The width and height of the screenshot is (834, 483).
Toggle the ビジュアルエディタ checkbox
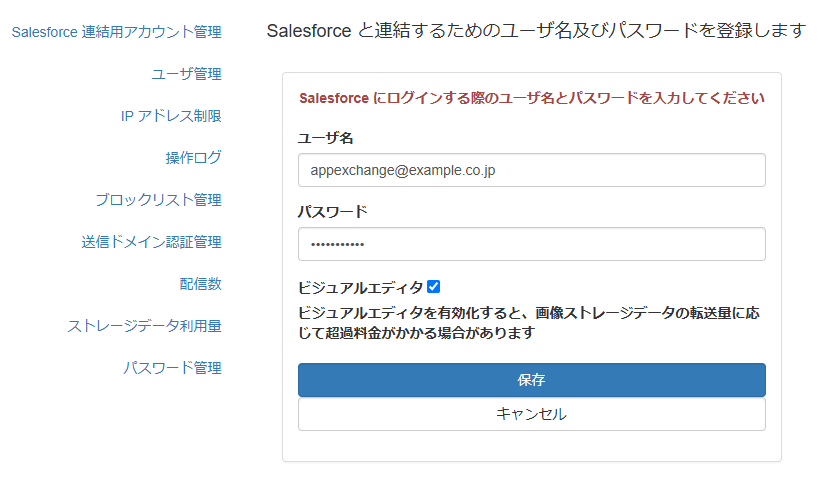pos(433,287)
